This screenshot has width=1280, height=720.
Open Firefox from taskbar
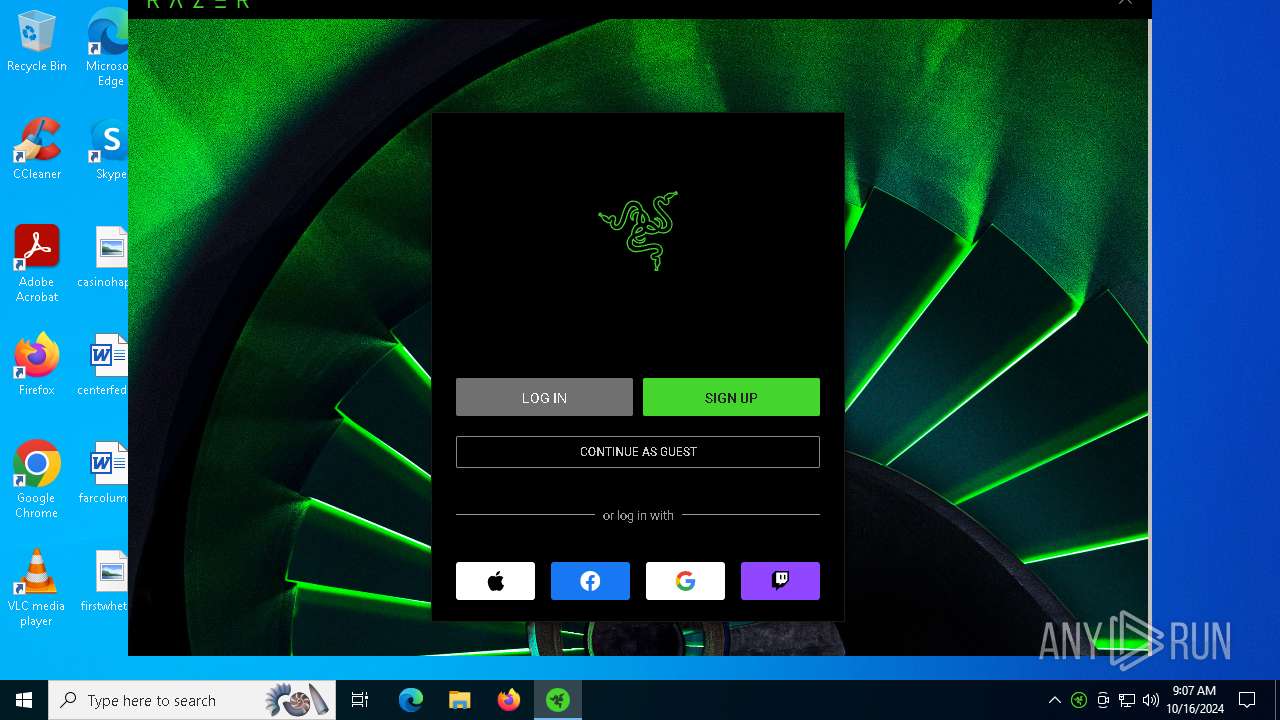click(x=509, y=700)
